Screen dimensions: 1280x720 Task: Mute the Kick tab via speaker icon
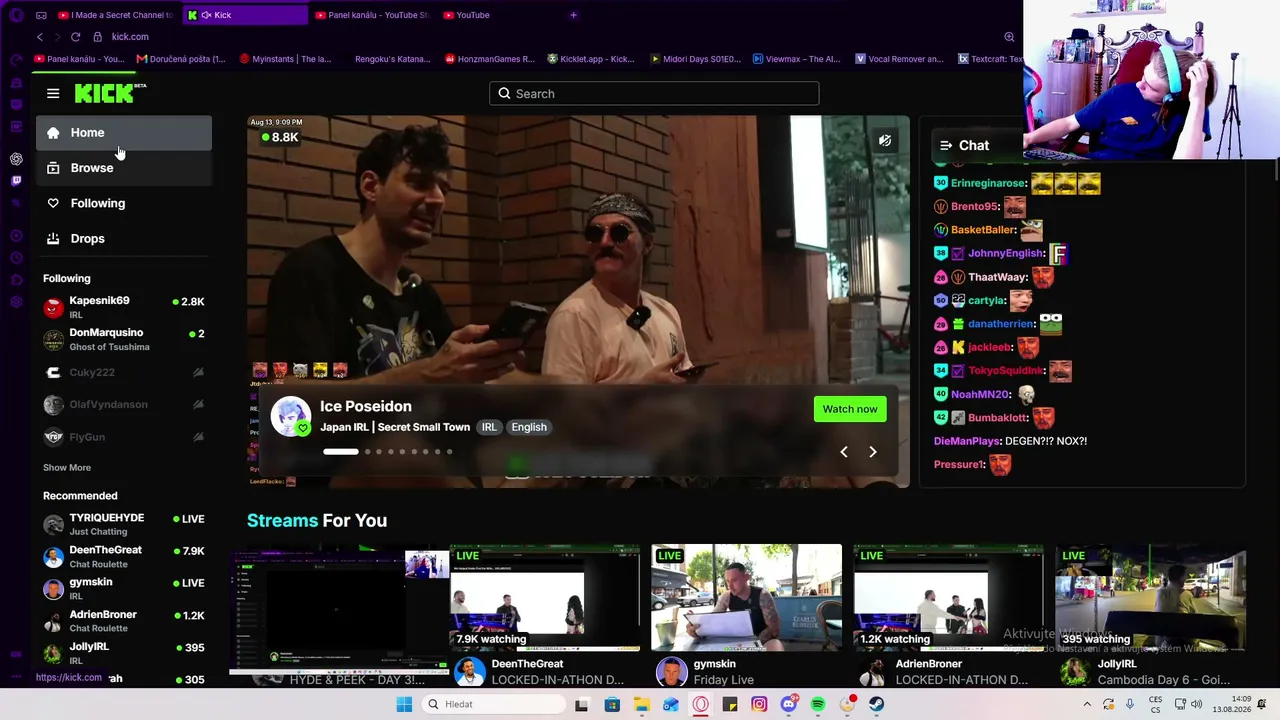pyautogui.click(x=206, y=15)
